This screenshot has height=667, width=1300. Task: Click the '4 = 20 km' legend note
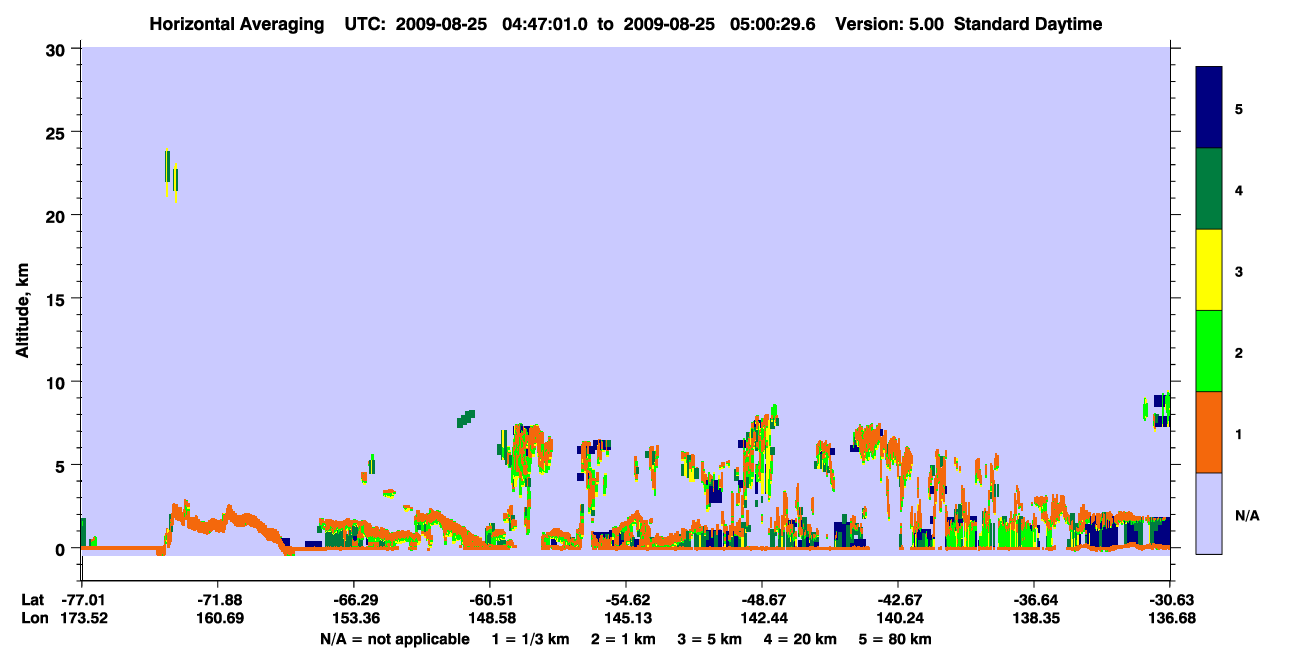tap(802, 639)
